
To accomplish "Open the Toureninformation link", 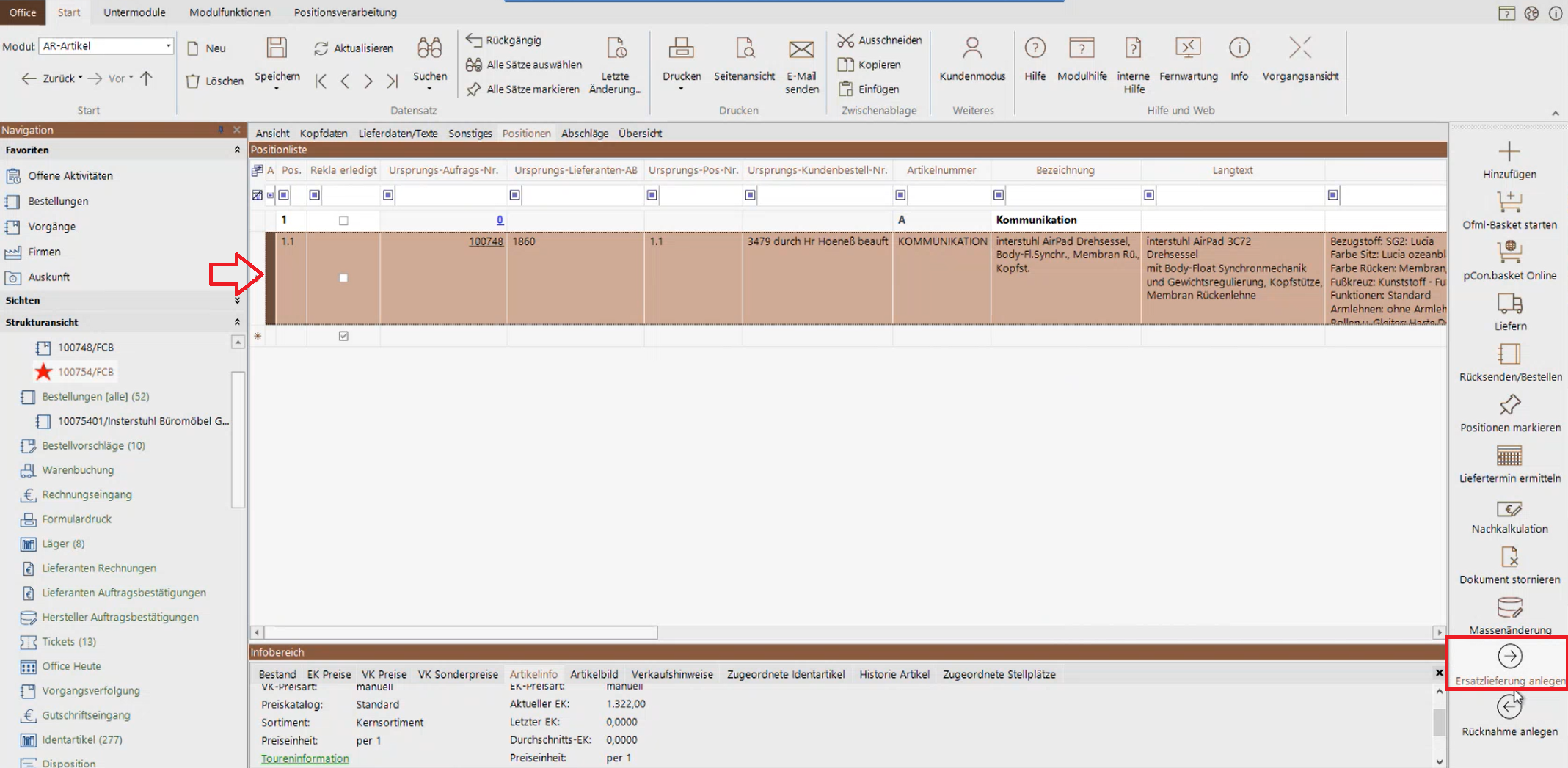I will [x=305, y=758].
